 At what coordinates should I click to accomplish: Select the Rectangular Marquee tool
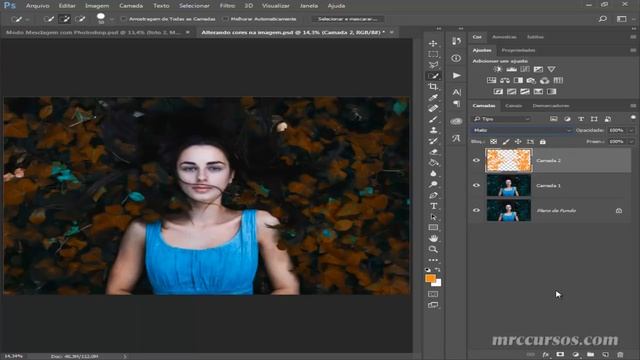433,54
